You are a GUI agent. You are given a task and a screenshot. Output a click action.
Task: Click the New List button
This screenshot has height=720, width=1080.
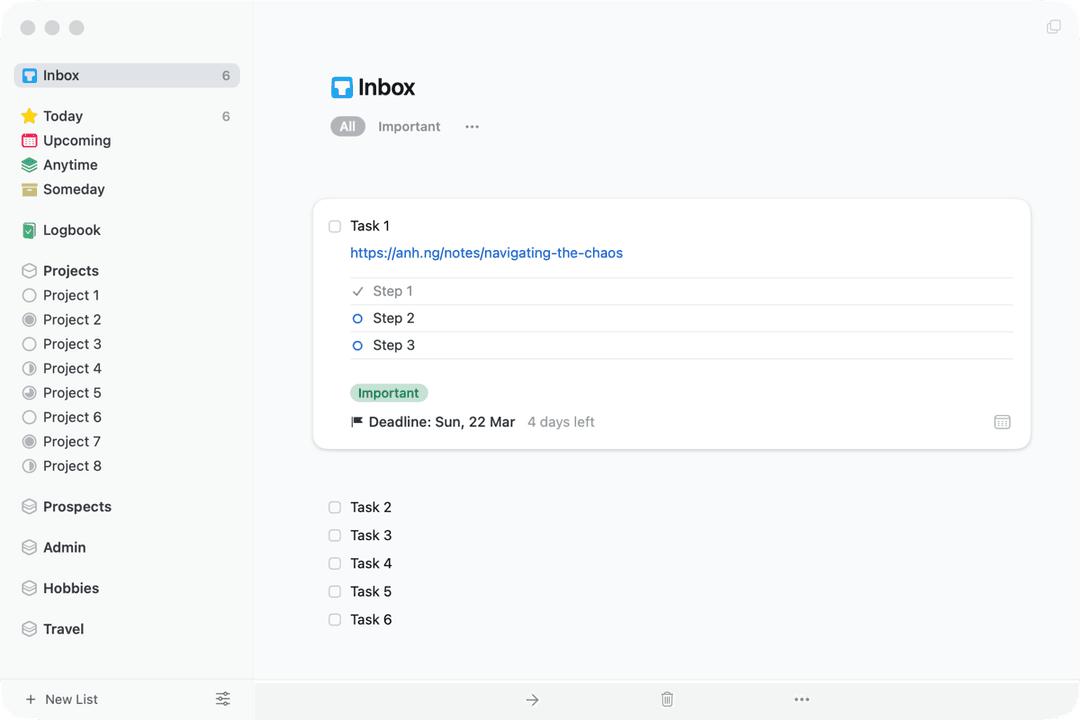[61, 698]
